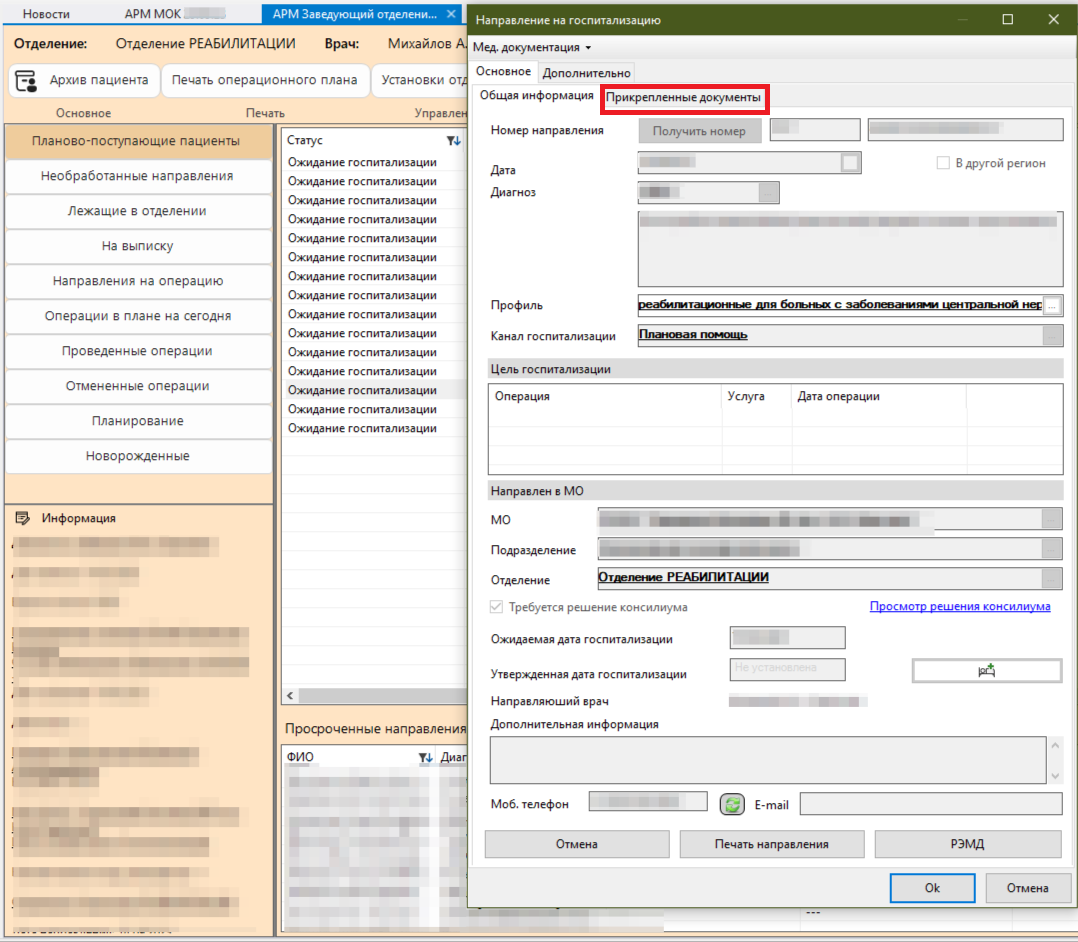Image resolution: width=1078 pixels, height=942 pixels.
Task: Click the Печать направления button
Action: coord(771,844)
